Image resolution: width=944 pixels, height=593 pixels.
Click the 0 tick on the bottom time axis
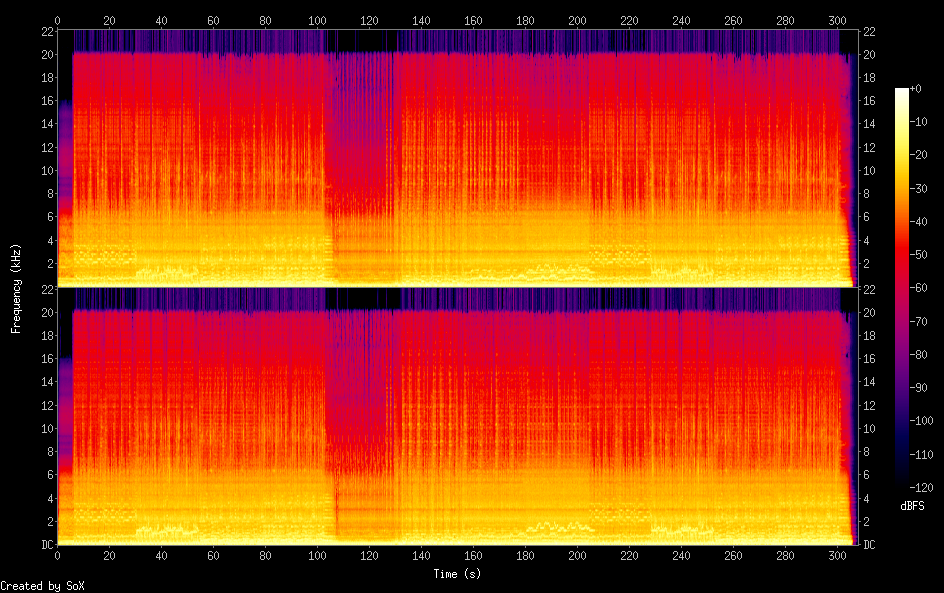click(x=57, y=557)
